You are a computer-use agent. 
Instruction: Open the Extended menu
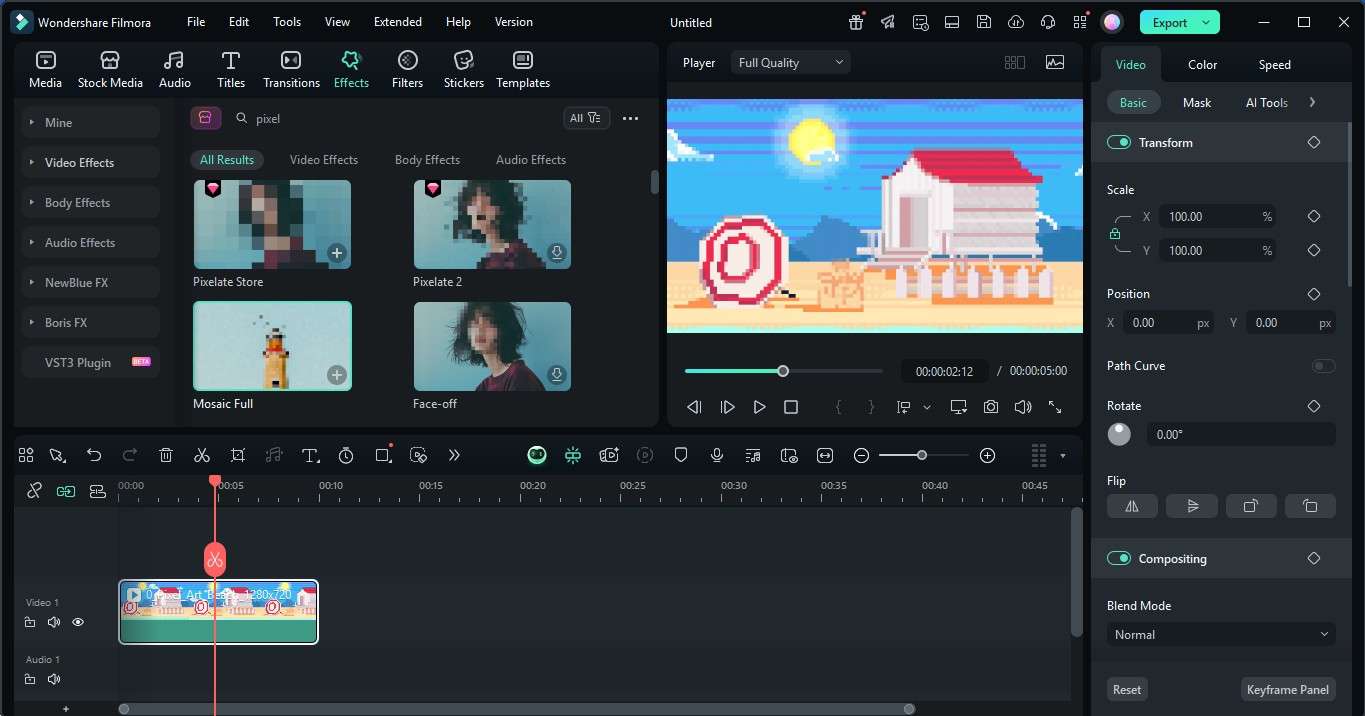[x=398, y=22]
